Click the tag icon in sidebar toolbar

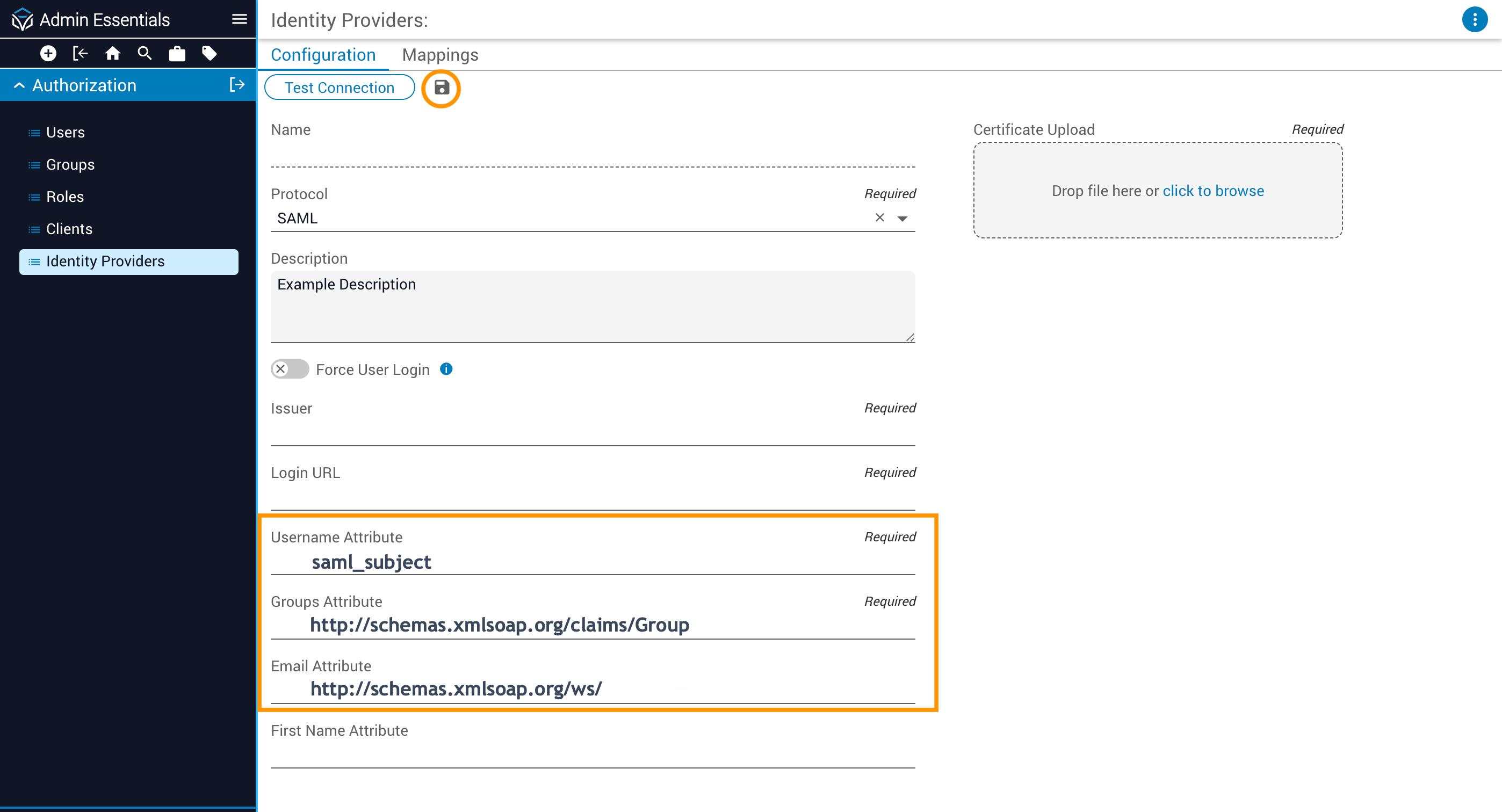click(210, 54)
